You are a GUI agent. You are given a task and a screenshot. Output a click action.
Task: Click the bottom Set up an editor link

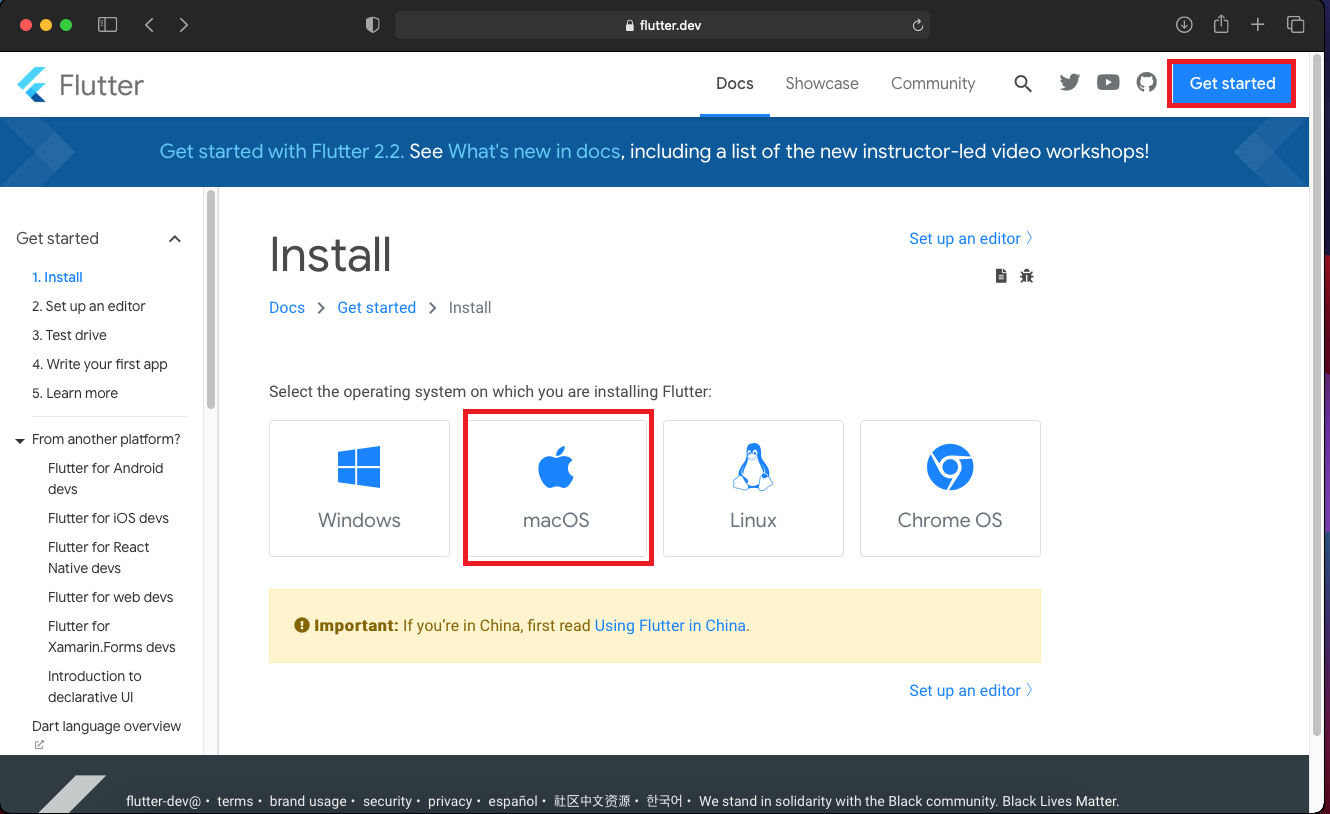pyautogui.click(x=971, y=690)
